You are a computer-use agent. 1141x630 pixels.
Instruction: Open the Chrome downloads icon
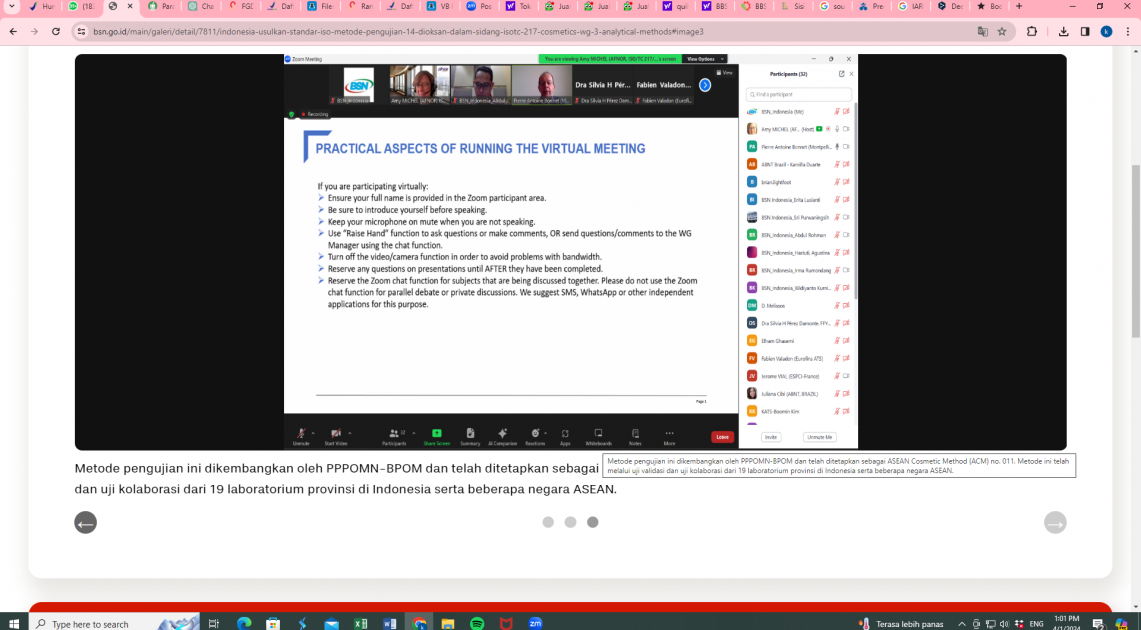(1064, 31)
